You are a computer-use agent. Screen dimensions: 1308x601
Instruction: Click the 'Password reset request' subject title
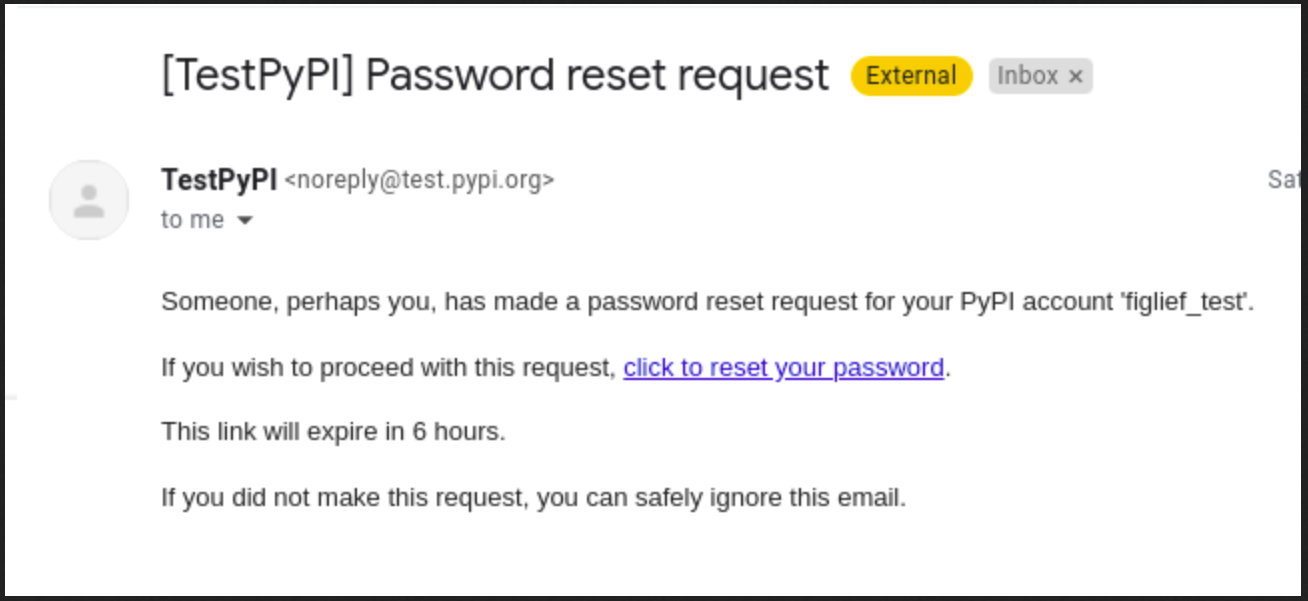coord(597,76)
